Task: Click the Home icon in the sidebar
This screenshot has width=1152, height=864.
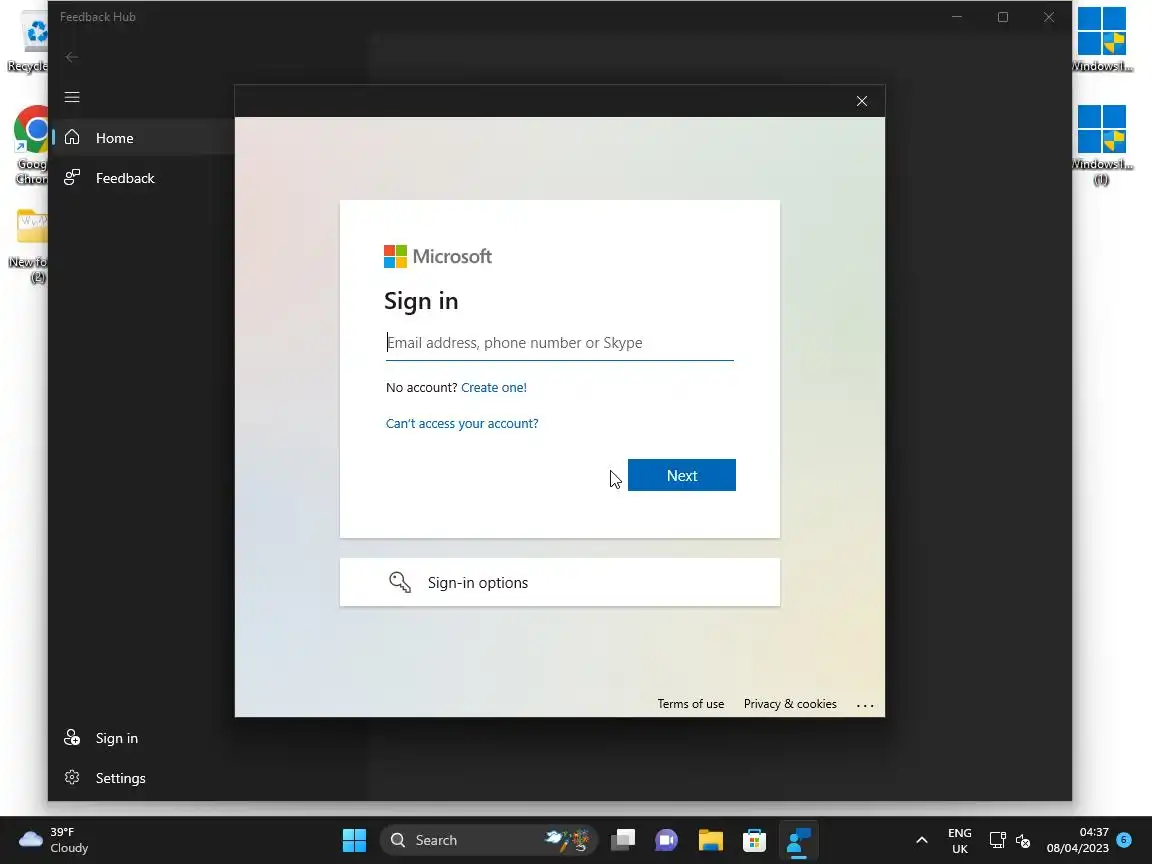Action: click(72, 137)
